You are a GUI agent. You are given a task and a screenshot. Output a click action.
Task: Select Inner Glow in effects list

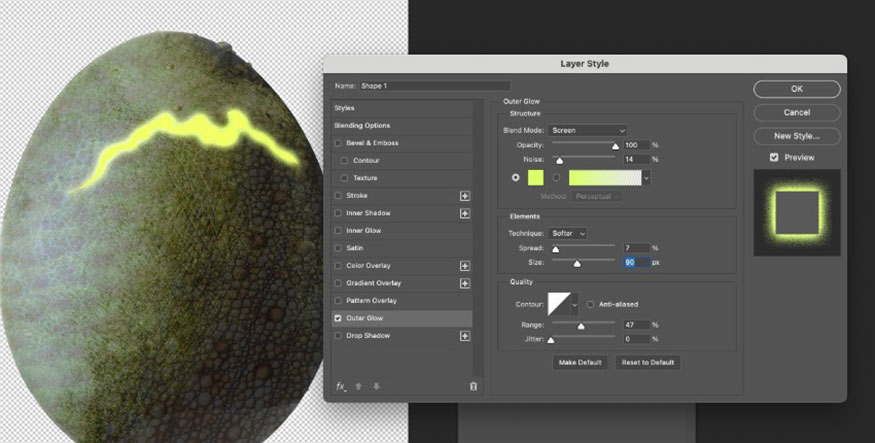click(x=402, y=230)
